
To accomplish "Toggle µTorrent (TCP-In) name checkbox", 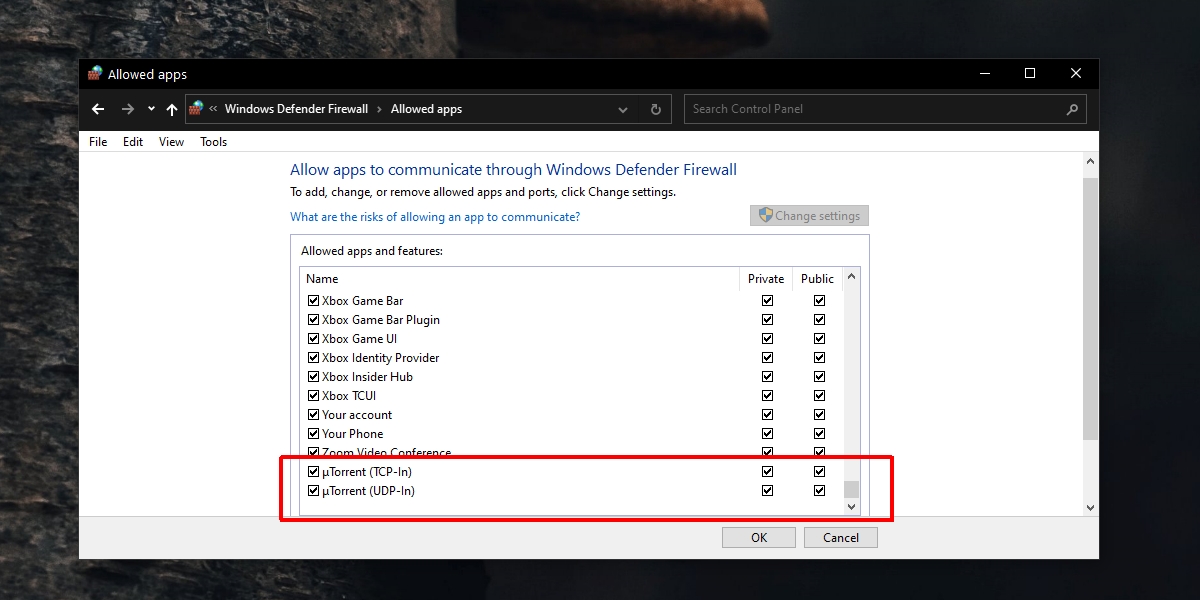I will tap(313, 472).
